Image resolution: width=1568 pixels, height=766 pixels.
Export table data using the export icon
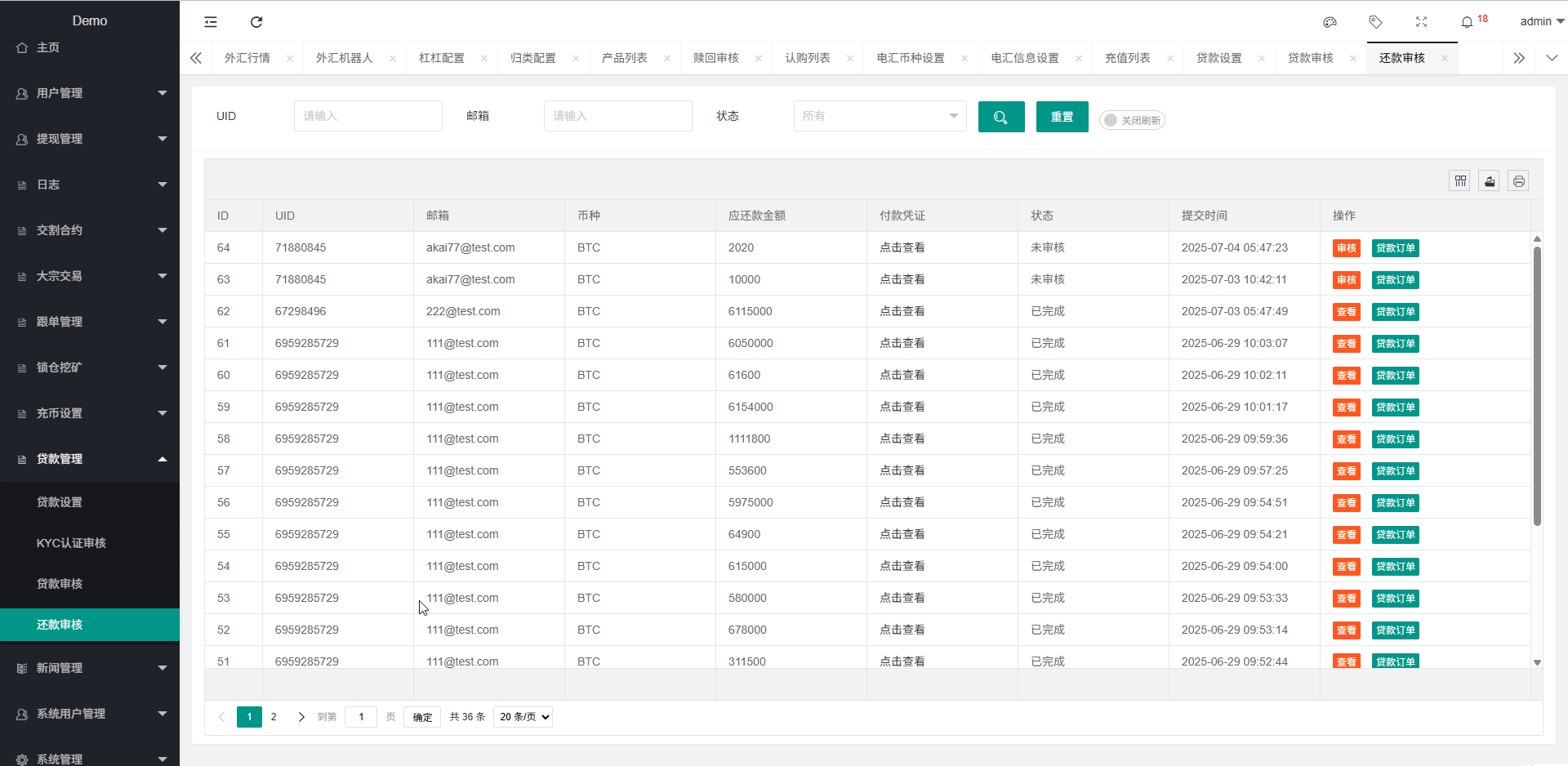point(1490,181)
